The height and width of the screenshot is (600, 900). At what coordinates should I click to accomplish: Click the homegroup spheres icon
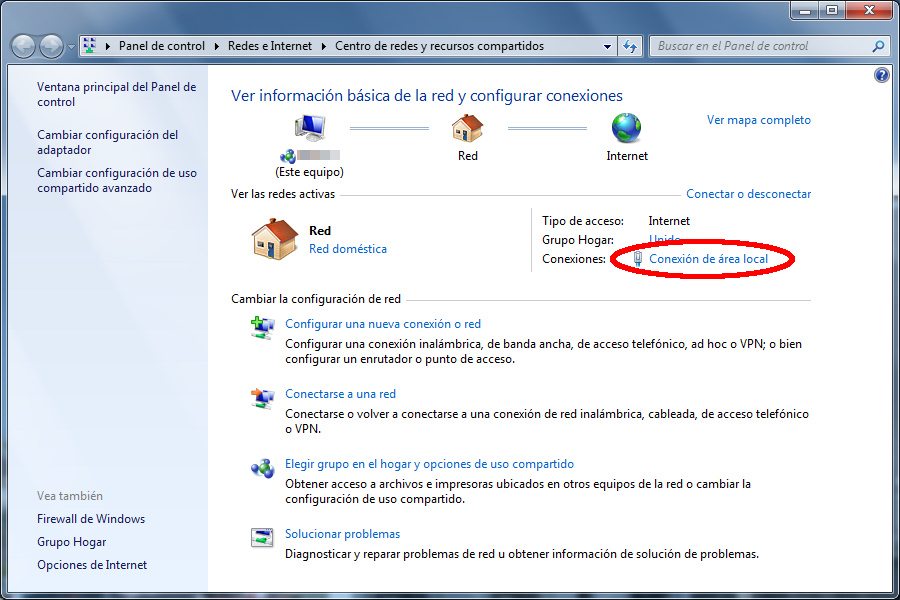tap(262, 468)
